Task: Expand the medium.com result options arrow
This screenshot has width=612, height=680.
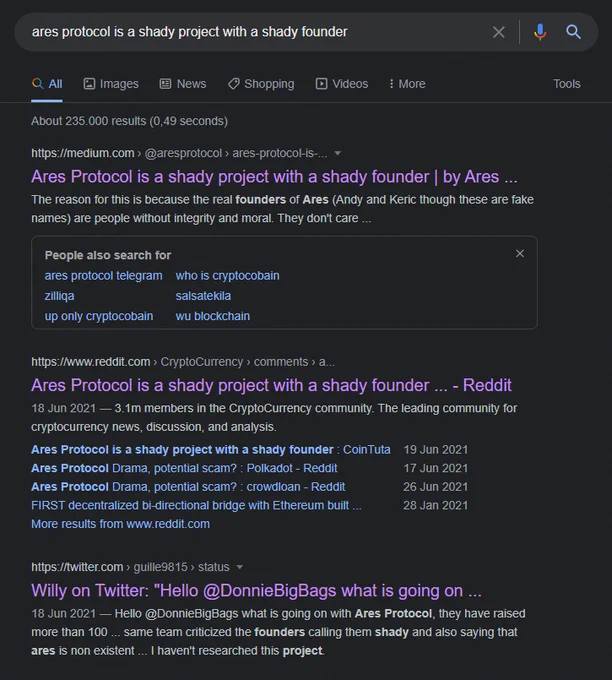Action: click(337, 153)
